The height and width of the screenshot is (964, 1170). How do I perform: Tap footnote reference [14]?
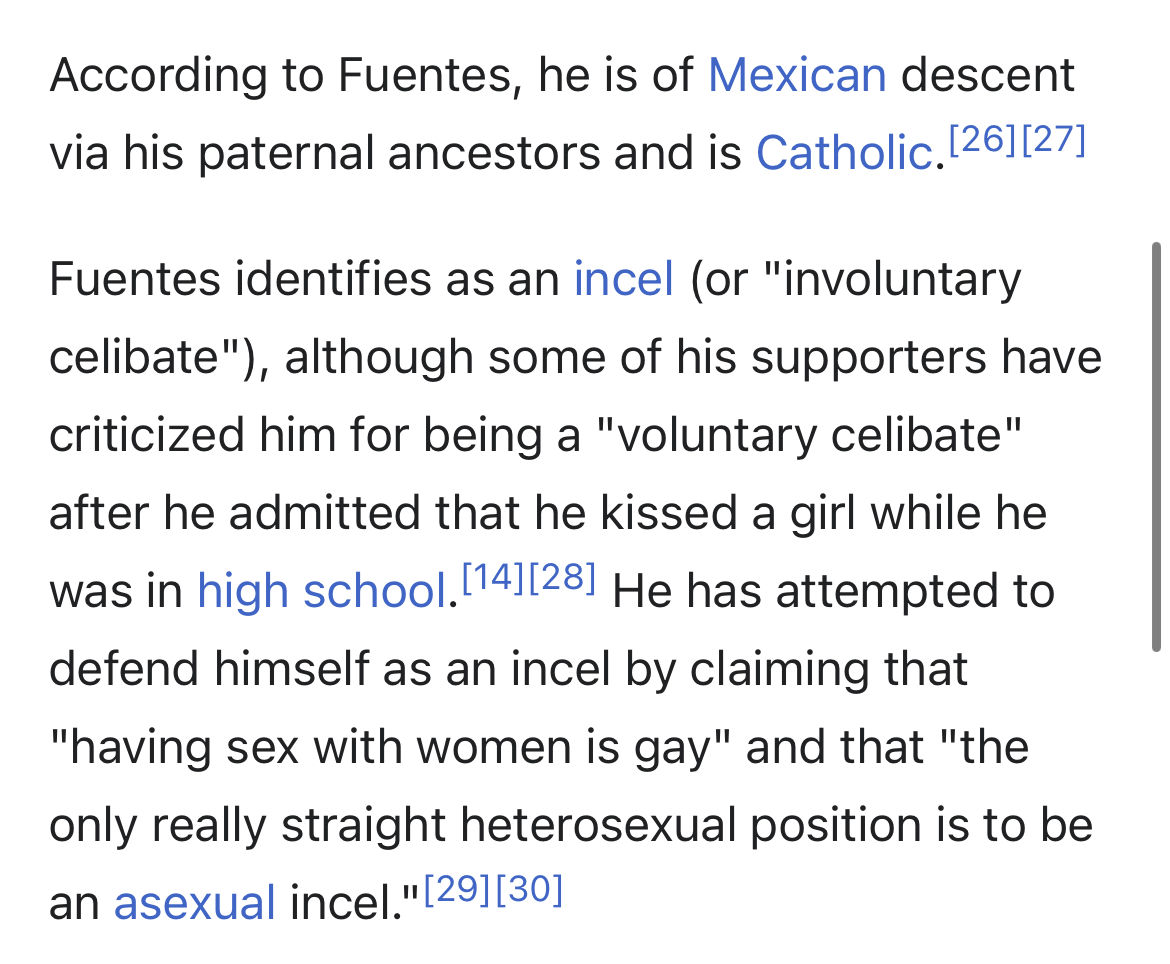494,578
